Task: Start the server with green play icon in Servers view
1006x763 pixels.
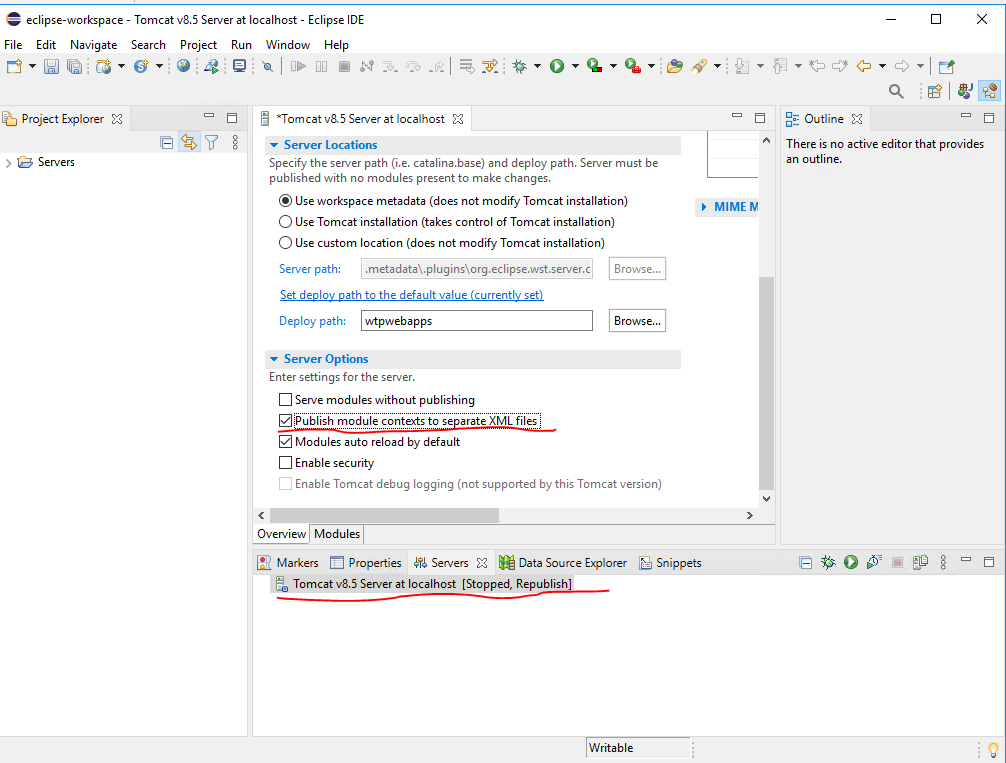Action: click(851, 563)
